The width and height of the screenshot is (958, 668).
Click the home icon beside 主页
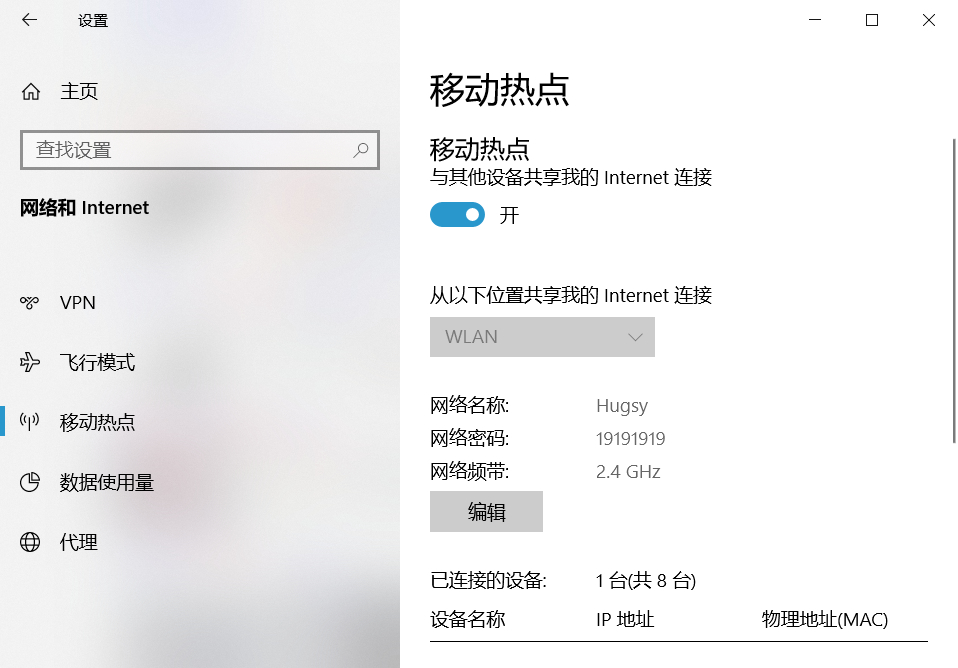point(31,92)
